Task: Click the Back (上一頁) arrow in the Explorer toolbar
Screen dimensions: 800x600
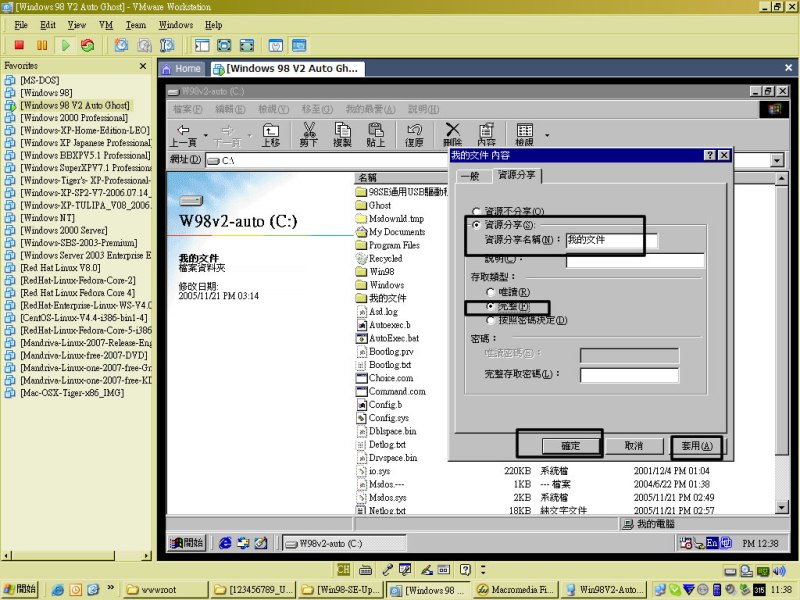Action: tap(184, 134)
